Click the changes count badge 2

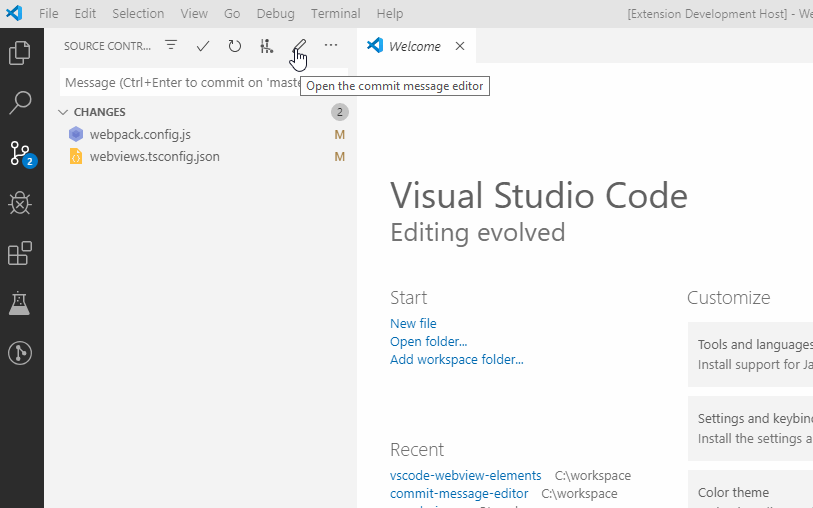tap(340, 112)
